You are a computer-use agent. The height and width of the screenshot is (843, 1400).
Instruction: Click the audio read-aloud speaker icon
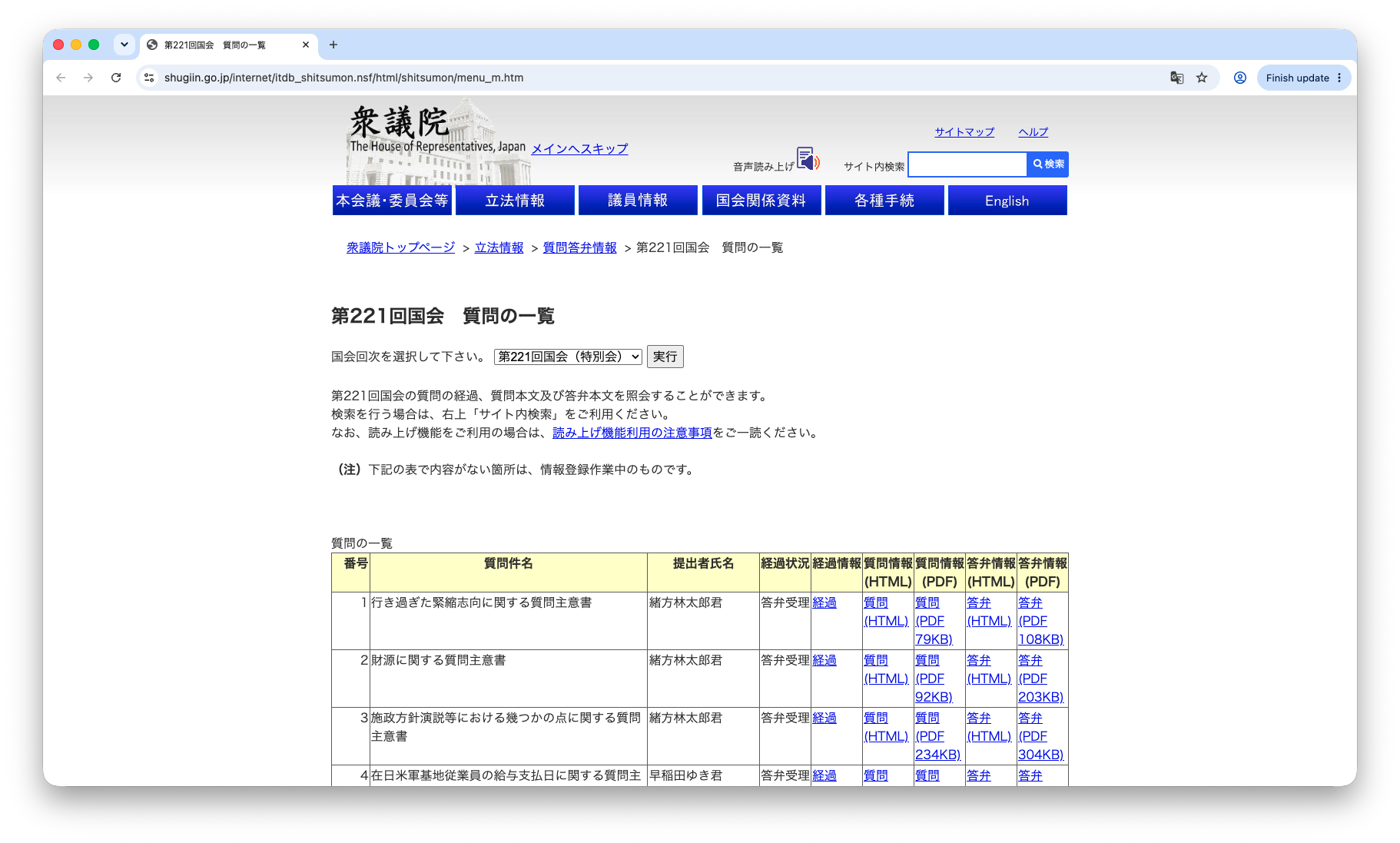[x=808, y=159]
